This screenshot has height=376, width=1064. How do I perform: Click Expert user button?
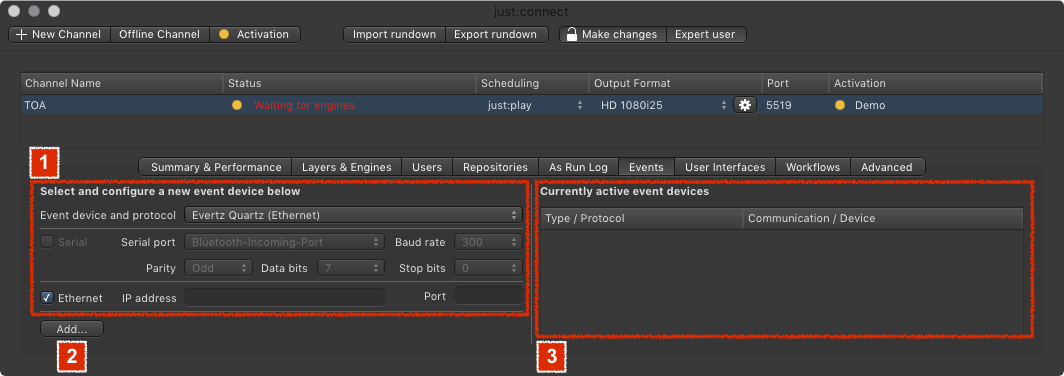tap(706, 34)
